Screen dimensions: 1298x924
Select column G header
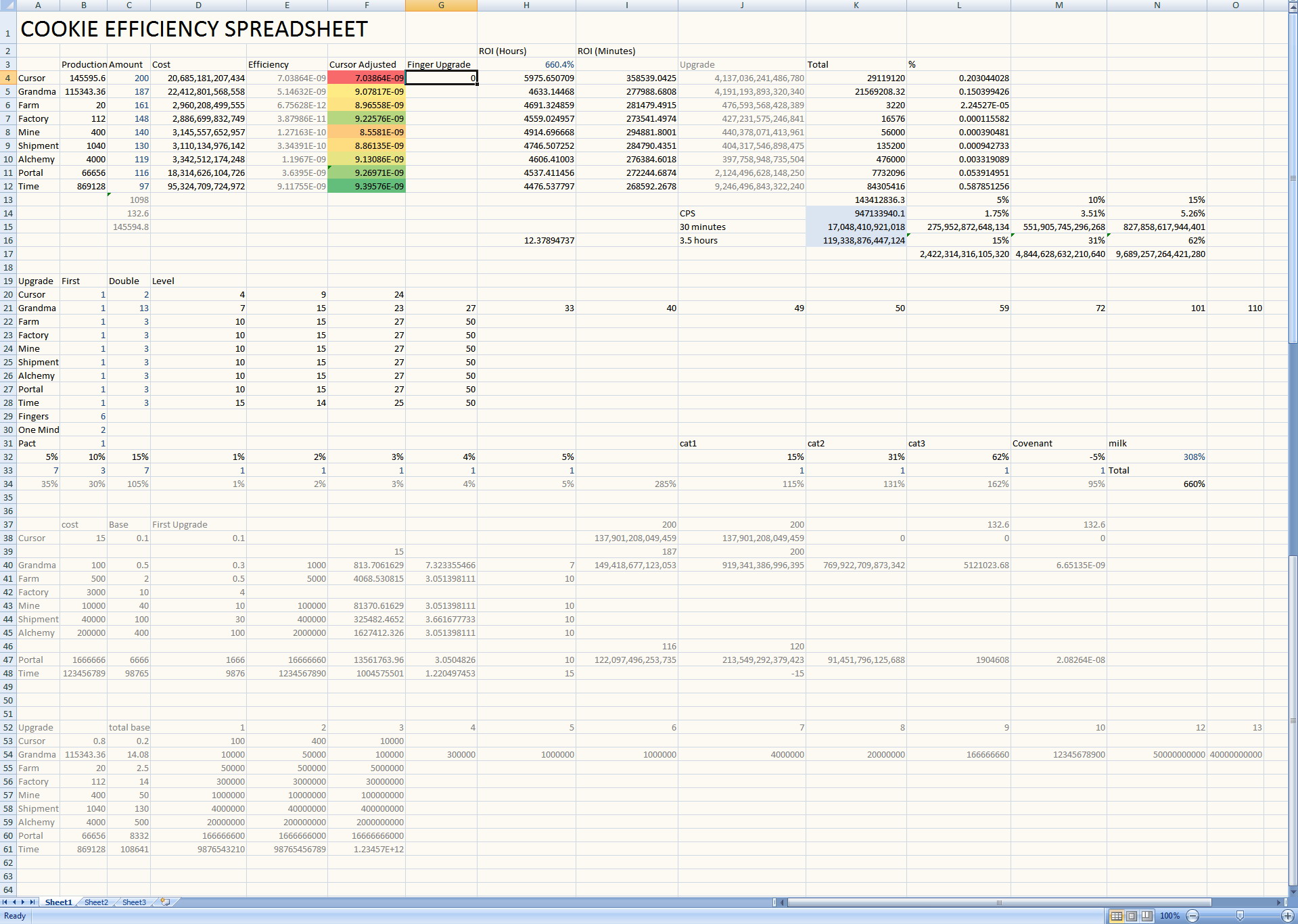point(441,5)
